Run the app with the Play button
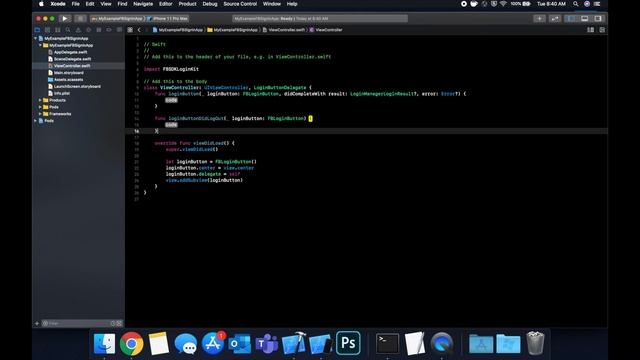Screen dimensions: 640x360 pos(64,18)
